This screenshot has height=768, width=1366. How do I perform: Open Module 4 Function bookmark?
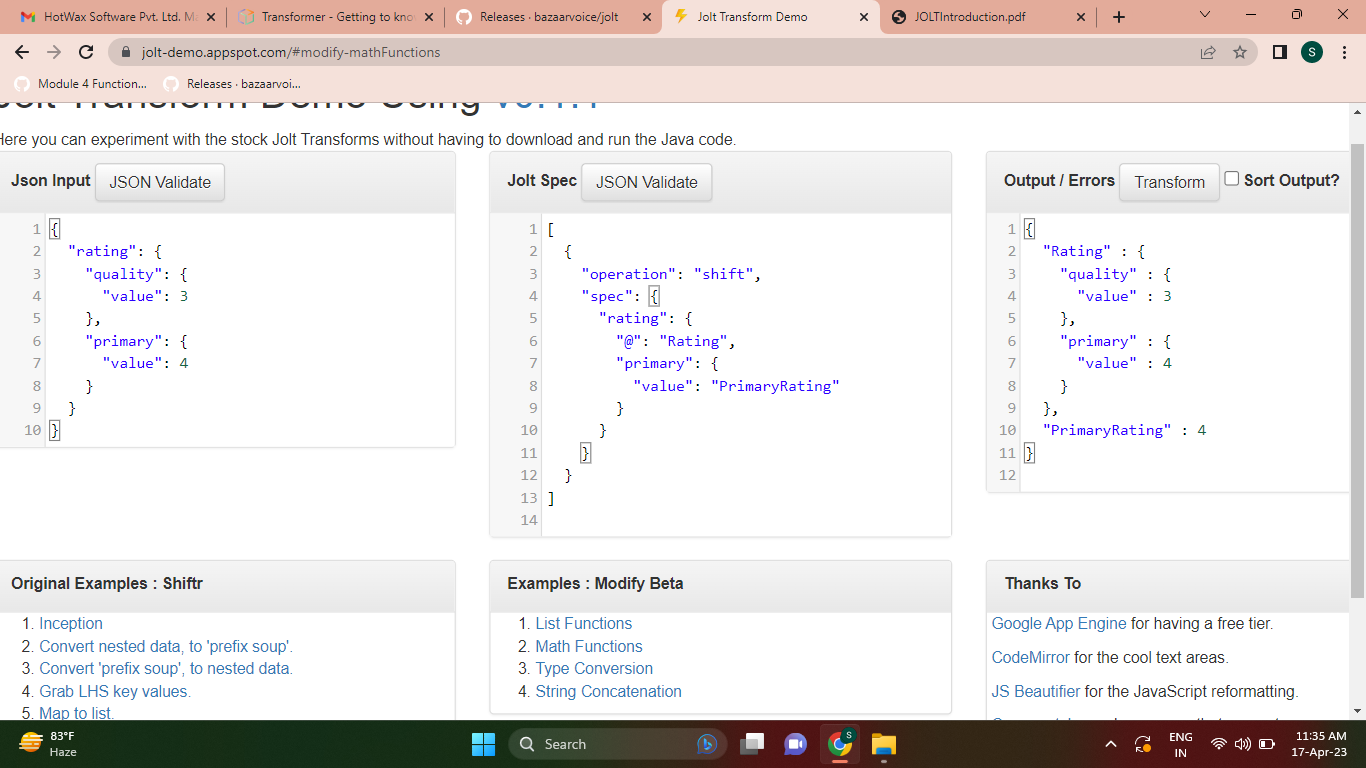pyautogui.click(x=80, y=84)
